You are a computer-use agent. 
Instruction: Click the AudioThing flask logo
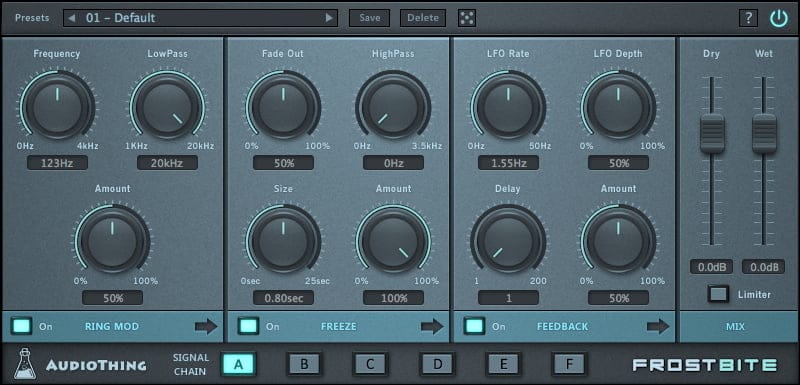pos(25,364)
